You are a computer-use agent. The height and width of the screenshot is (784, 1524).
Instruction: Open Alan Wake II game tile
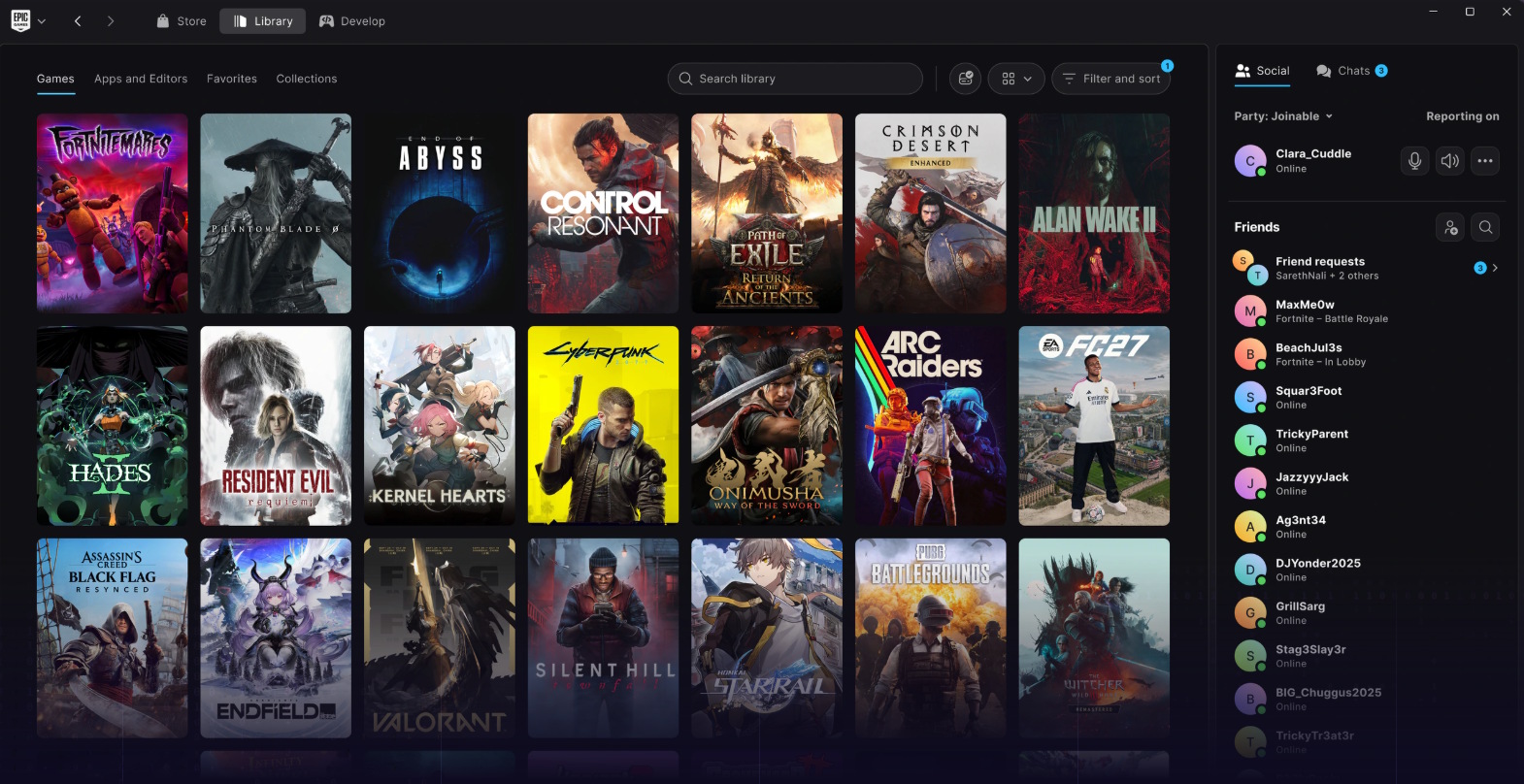coord(1094,213)
